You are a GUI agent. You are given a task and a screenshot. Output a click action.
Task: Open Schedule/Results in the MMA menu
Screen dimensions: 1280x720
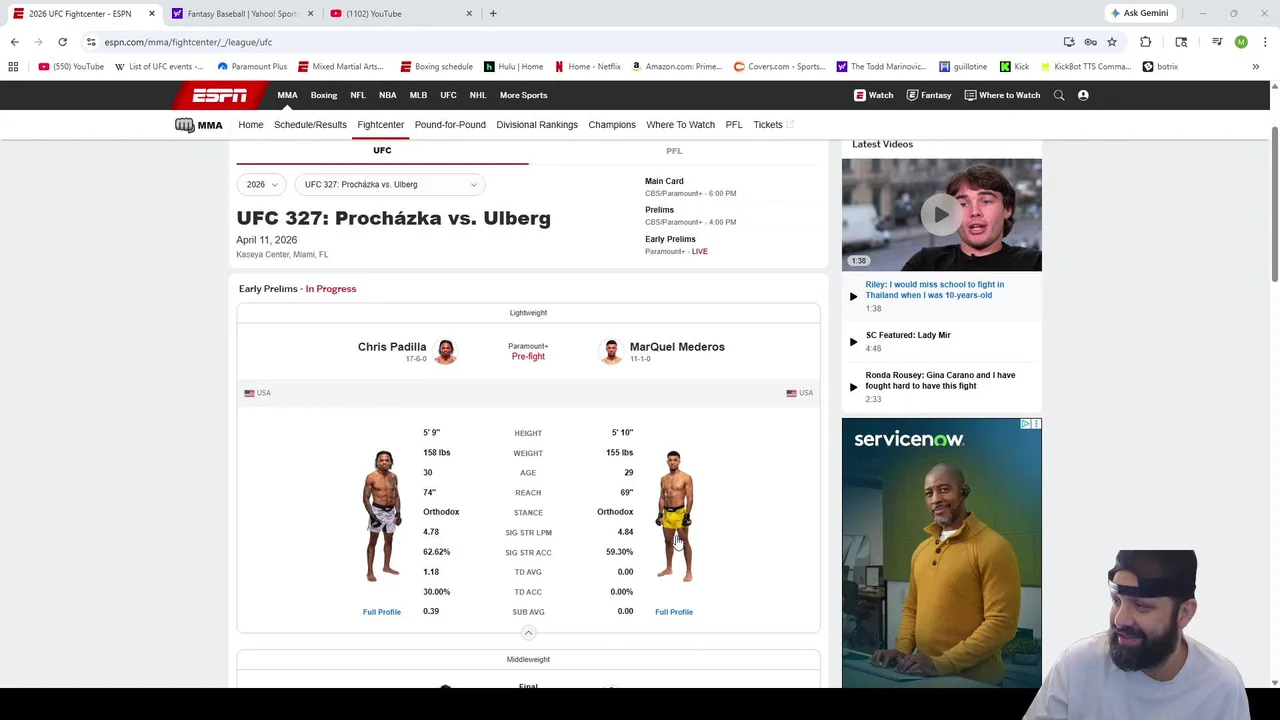pyautogui.click(x=310, y=125)
